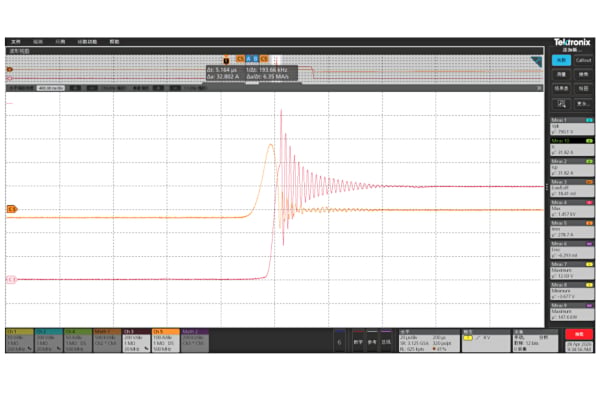Click cursor A handle in waveform overview
600x400 pixels.
point(248,59)
